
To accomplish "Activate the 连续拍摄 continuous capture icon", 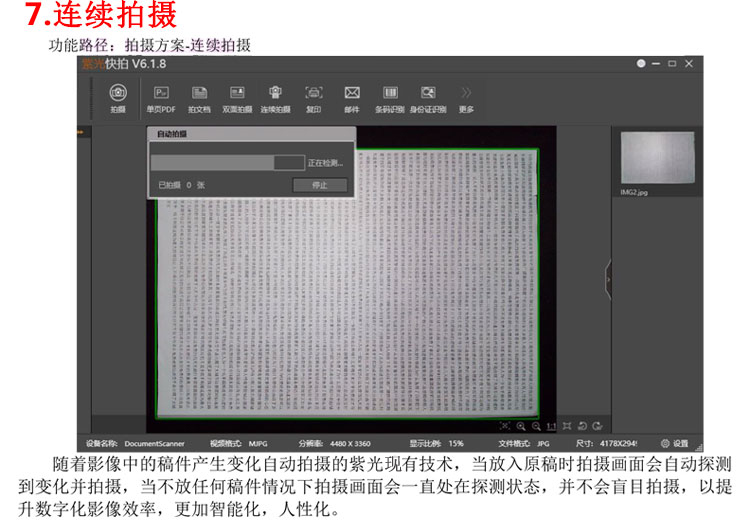I will pyautogui.click(x=275, y=94).
